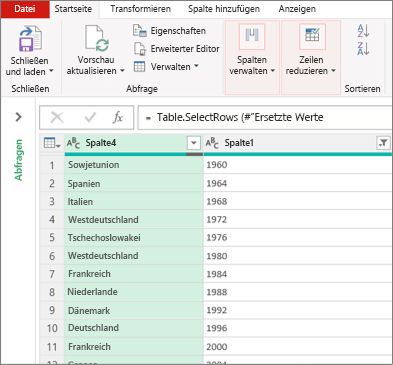The width and height of the screenshot is (393, 365).
Task: Confirm formula with the checkmark icon
Action: tap(90, 117)
